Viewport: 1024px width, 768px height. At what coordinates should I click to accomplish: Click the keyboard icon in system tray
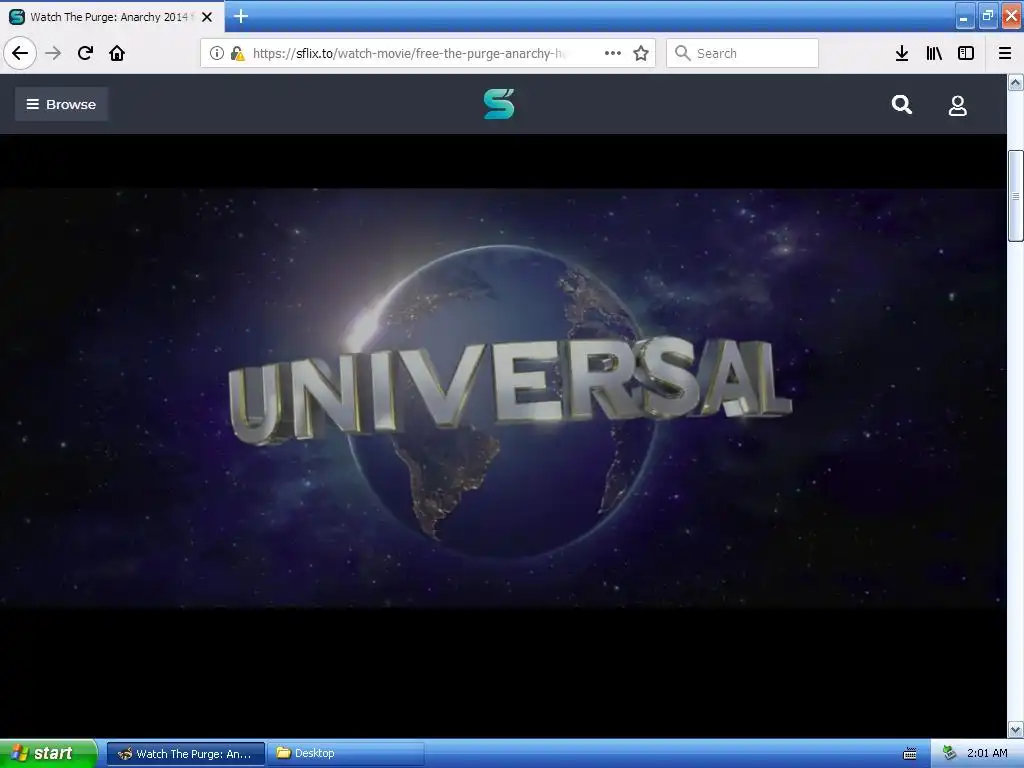[910, 754]
